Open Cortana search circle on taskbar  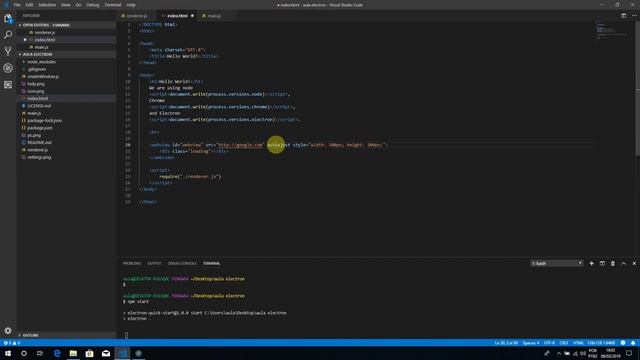click(24, 353)
